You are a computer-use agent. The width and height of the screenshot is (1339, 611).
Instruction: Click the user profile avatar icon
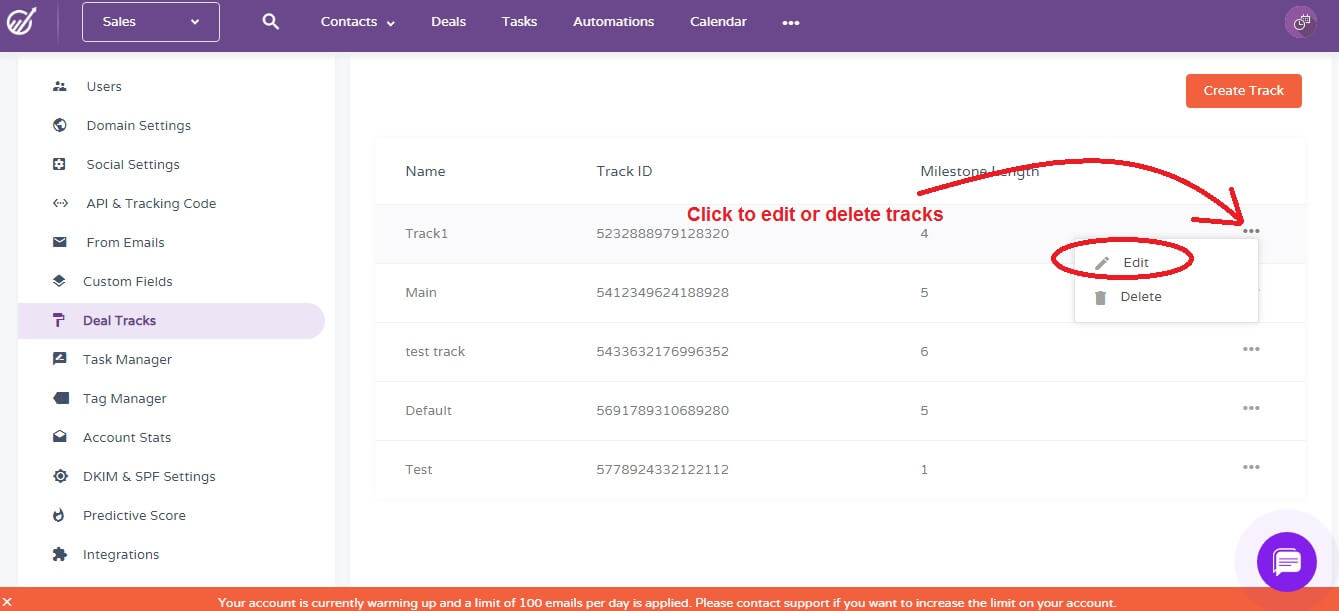click(1301, 22)
